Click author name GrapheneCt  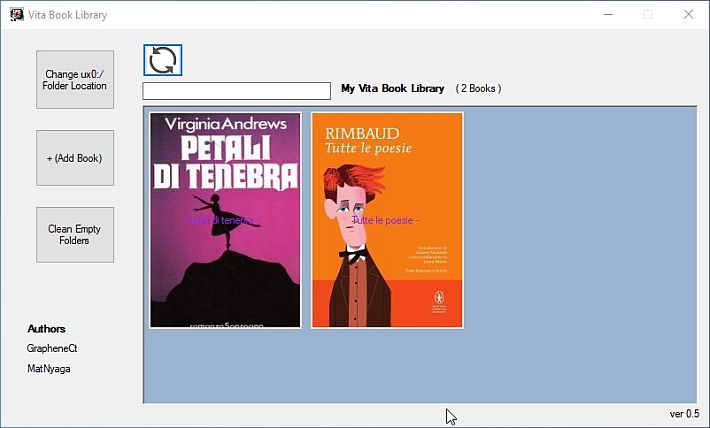click(52, 348)
